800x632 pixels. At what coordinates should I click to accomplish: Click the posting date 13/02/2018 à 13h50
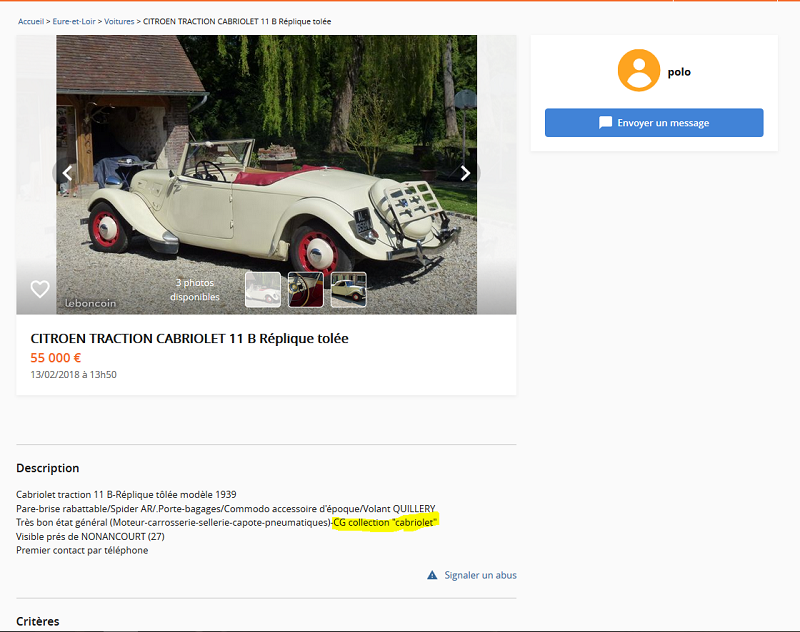[73, 374]
